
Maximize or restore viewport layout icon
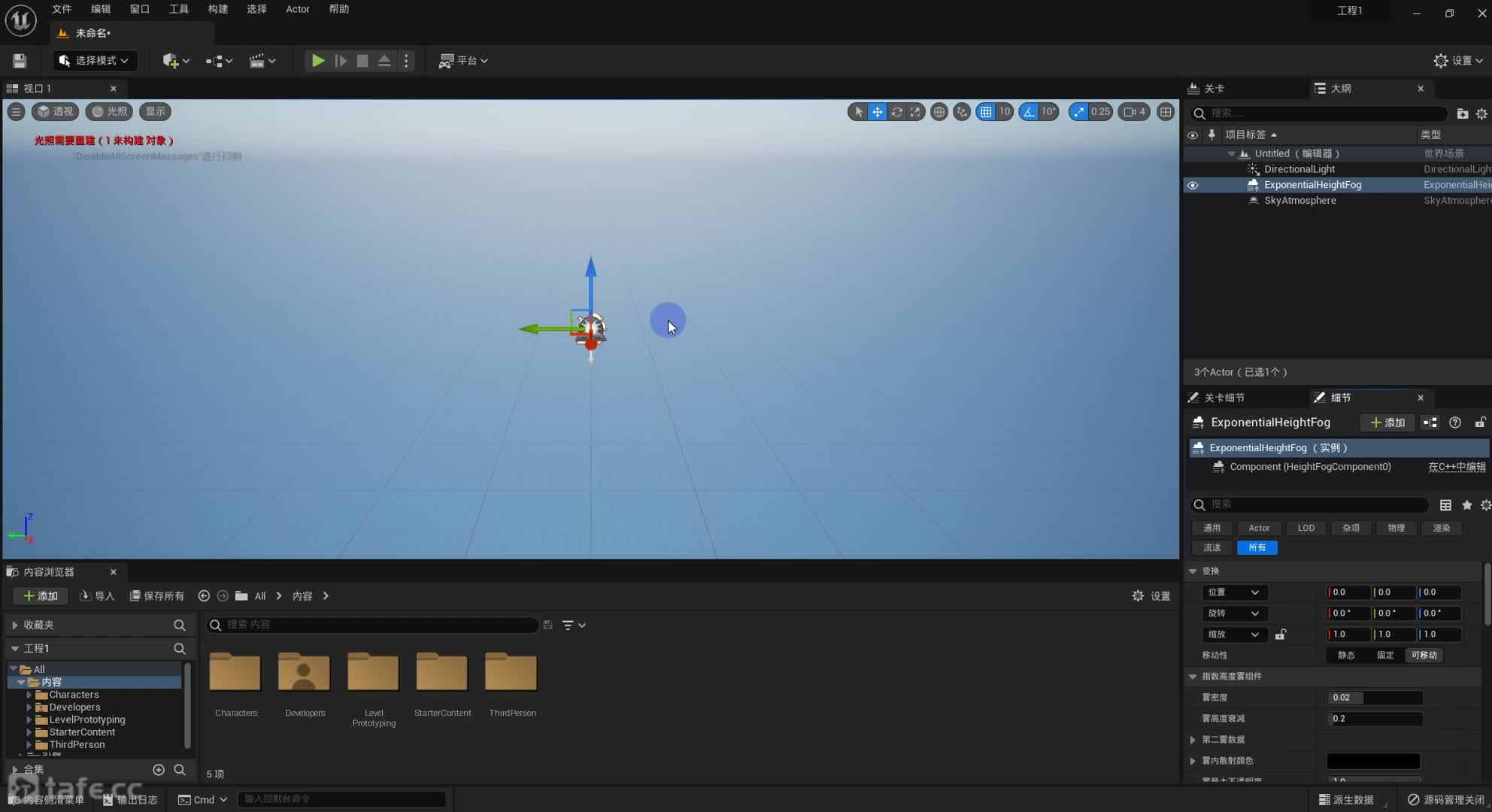1166,112
